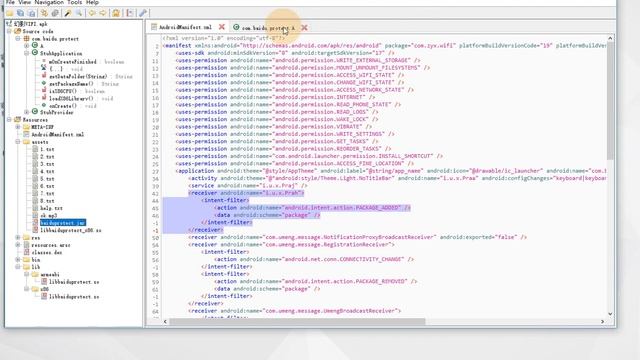Toggle Sync with editor toolbar icon

pos(44,13)
